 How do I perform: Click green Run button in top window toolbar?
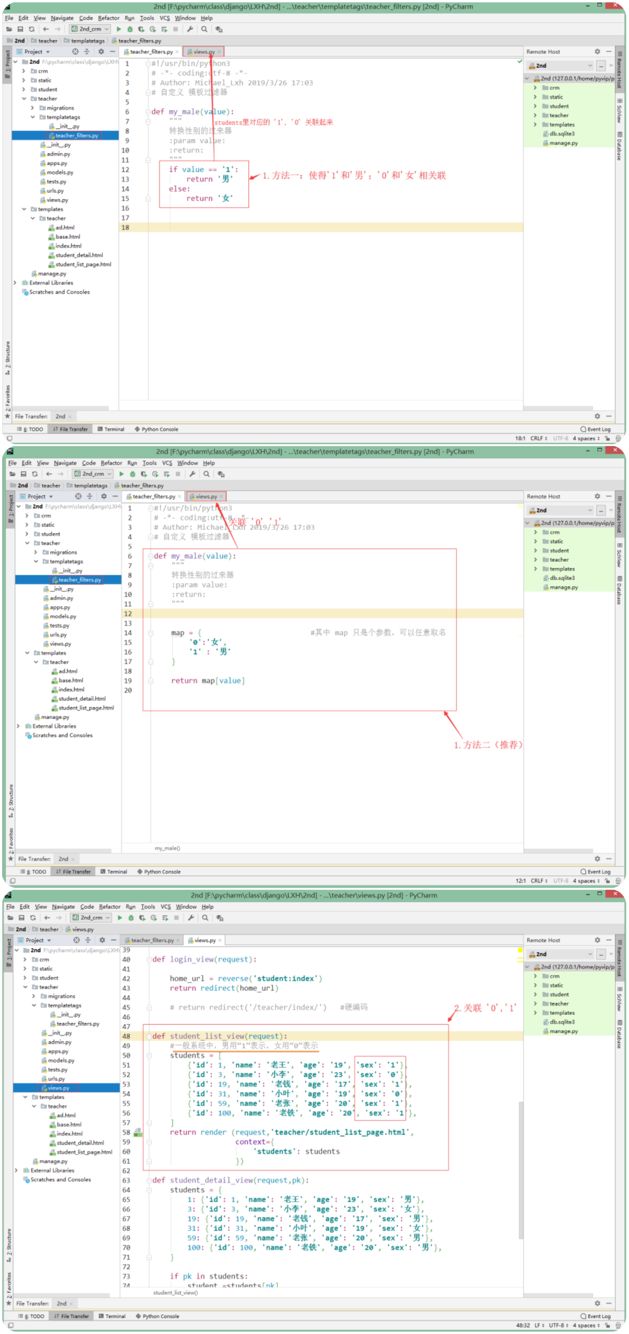121,28
